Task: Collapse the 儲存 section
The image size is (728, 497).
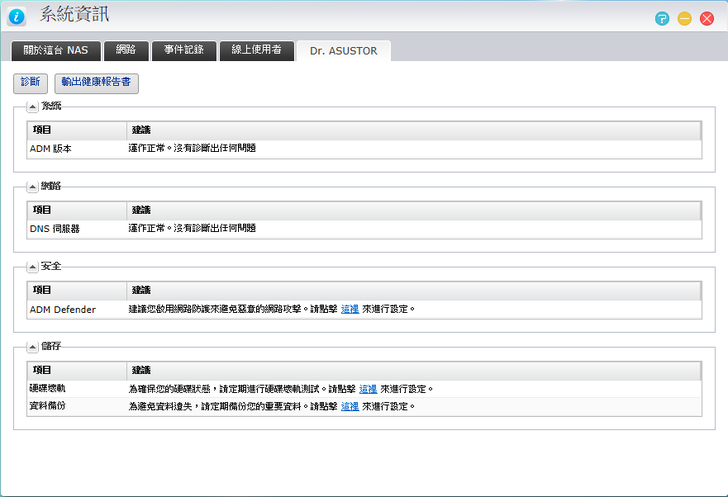Action: coord(32,347)
